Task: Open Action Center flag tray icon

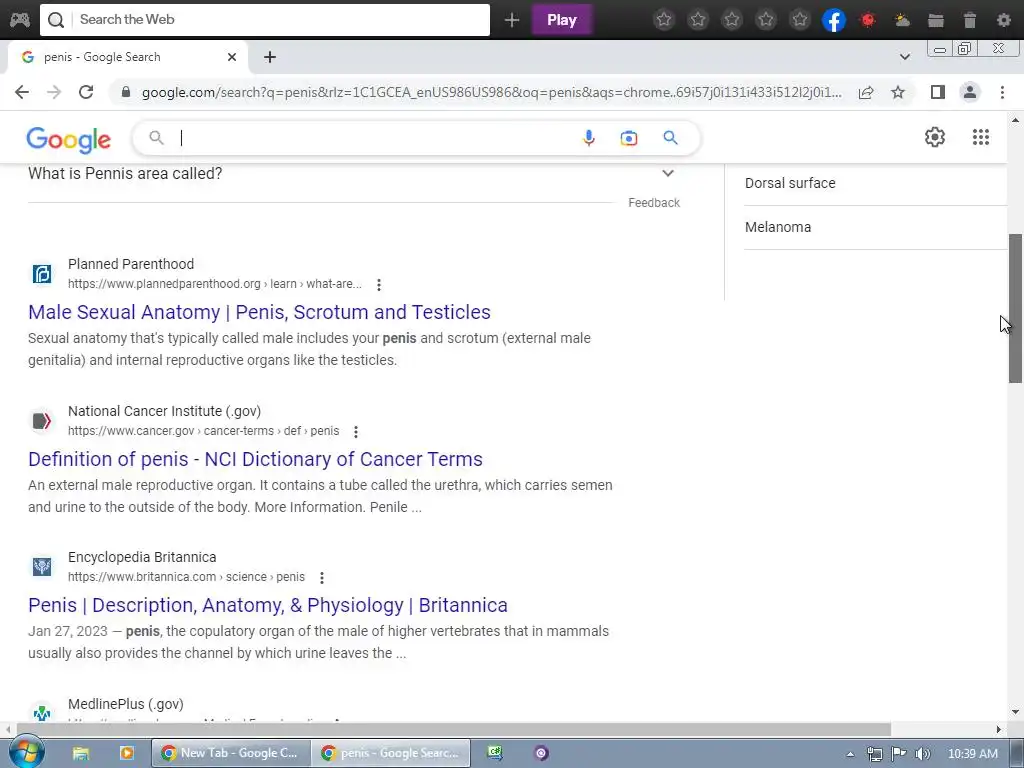Action: [899, 754]
